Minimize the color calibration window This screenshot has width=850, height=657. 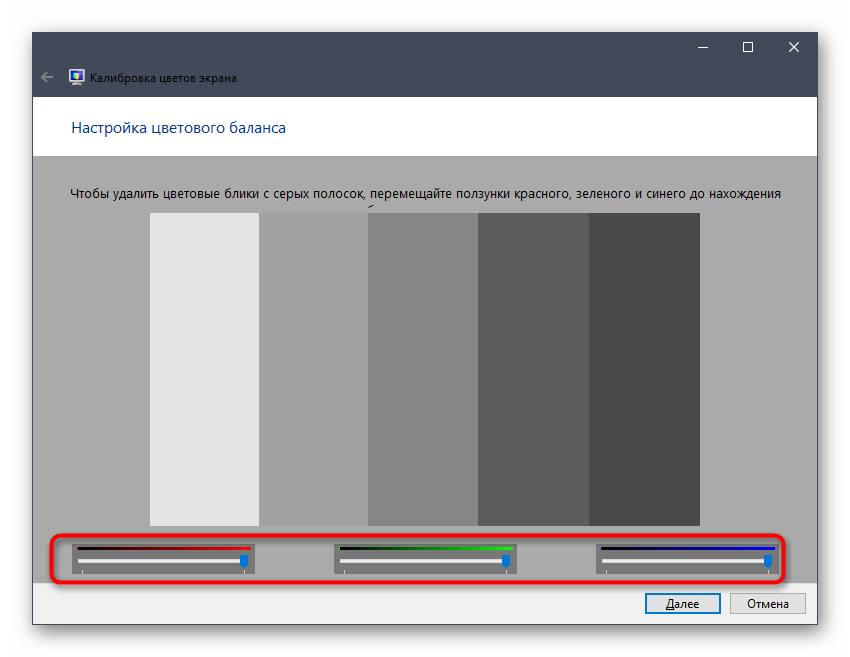click(701, 47)
